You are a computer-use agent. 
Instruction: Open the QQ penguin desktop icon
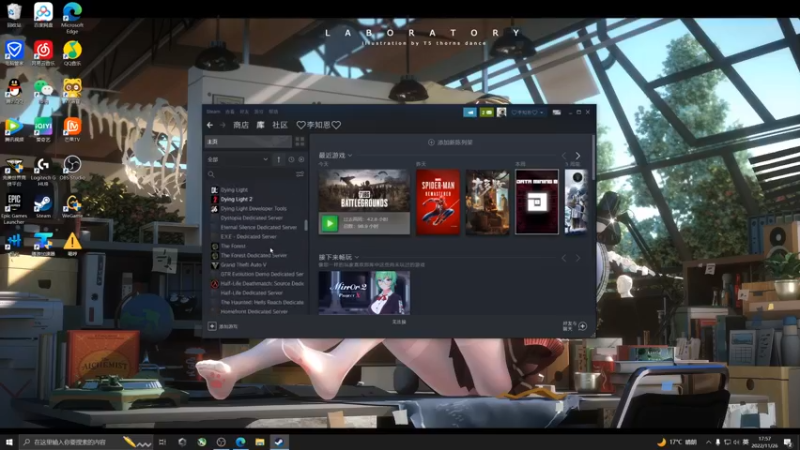(x=14, y=91)
